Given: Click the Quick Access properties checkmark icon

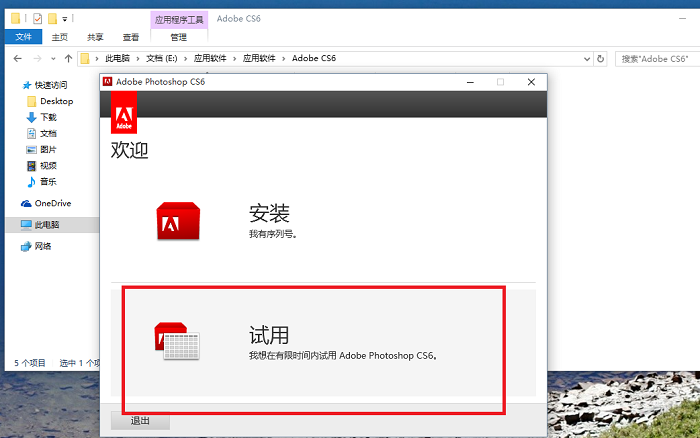Looking at the screenshot, I should point(38,19).
